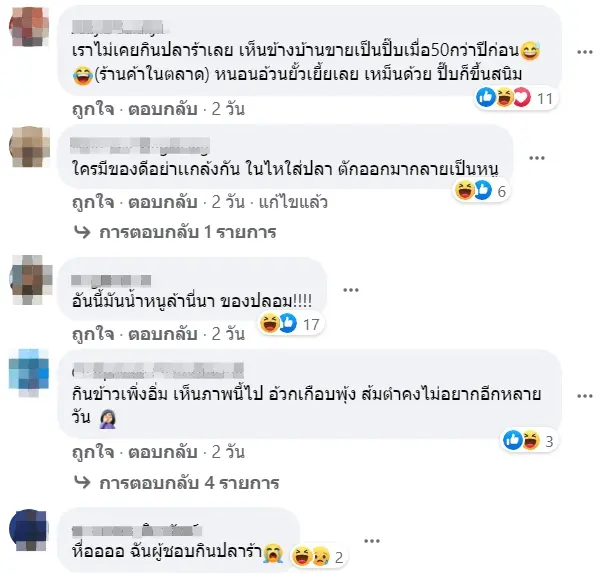Open three-dot menu next to ของปลอม comment
Screen dimensions: 605x574
point(351,290)
